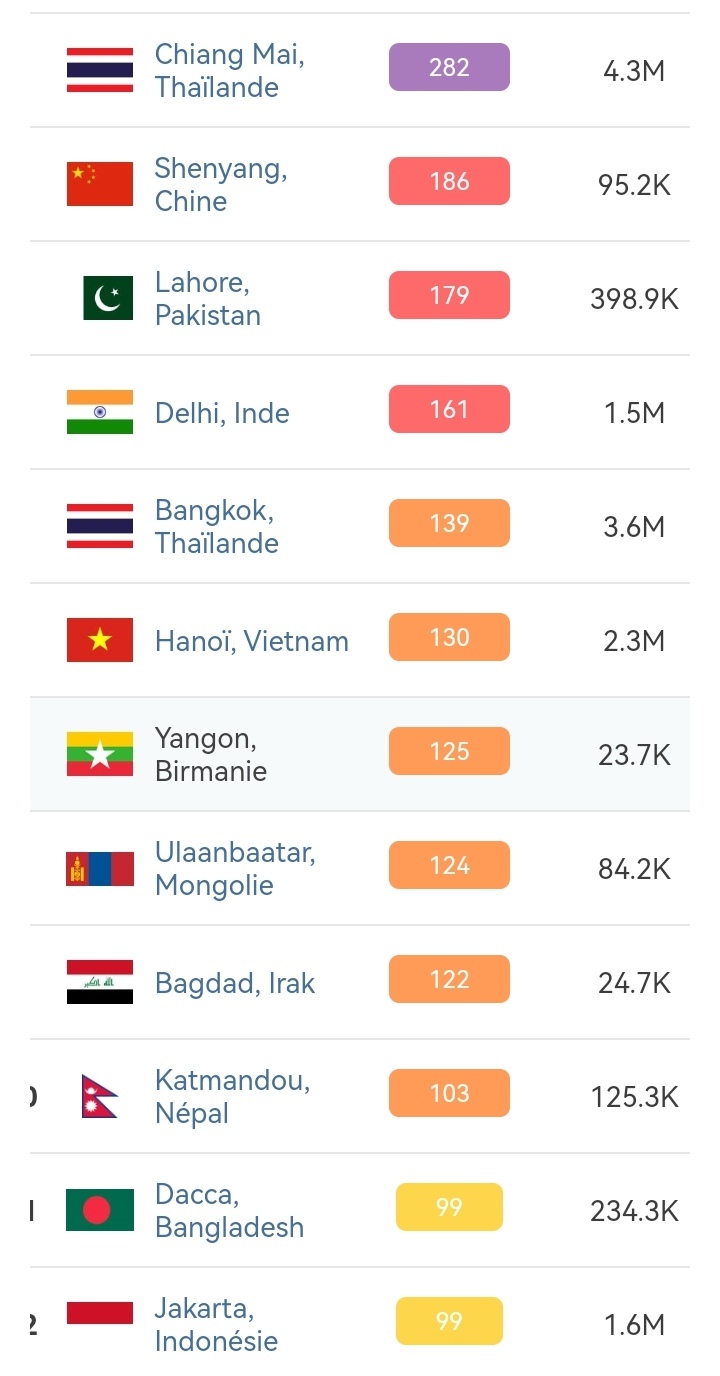This screenshot has height=1376, width=720.
Task: Click the purple 282 AQI badge
Action: (x=449, y=67)
